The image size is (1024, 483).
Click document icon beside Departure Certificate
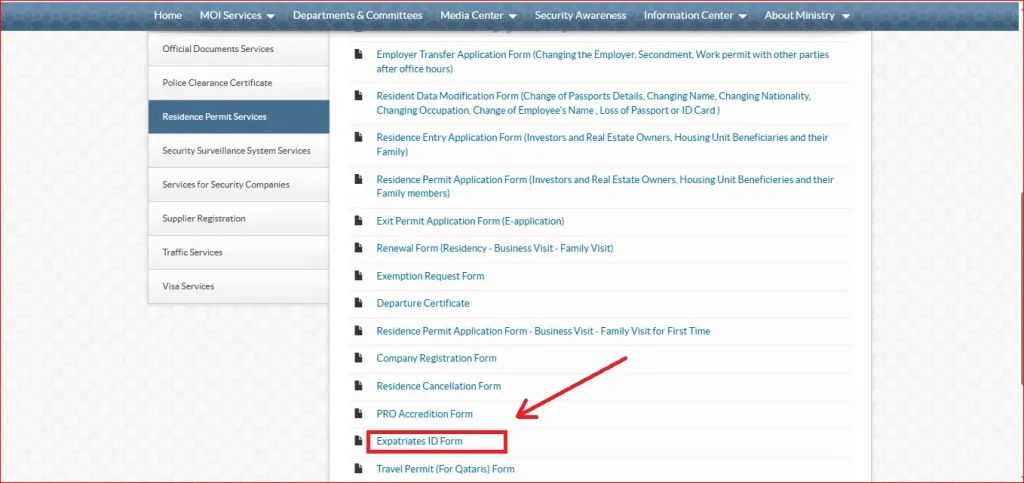pos(358,304)
